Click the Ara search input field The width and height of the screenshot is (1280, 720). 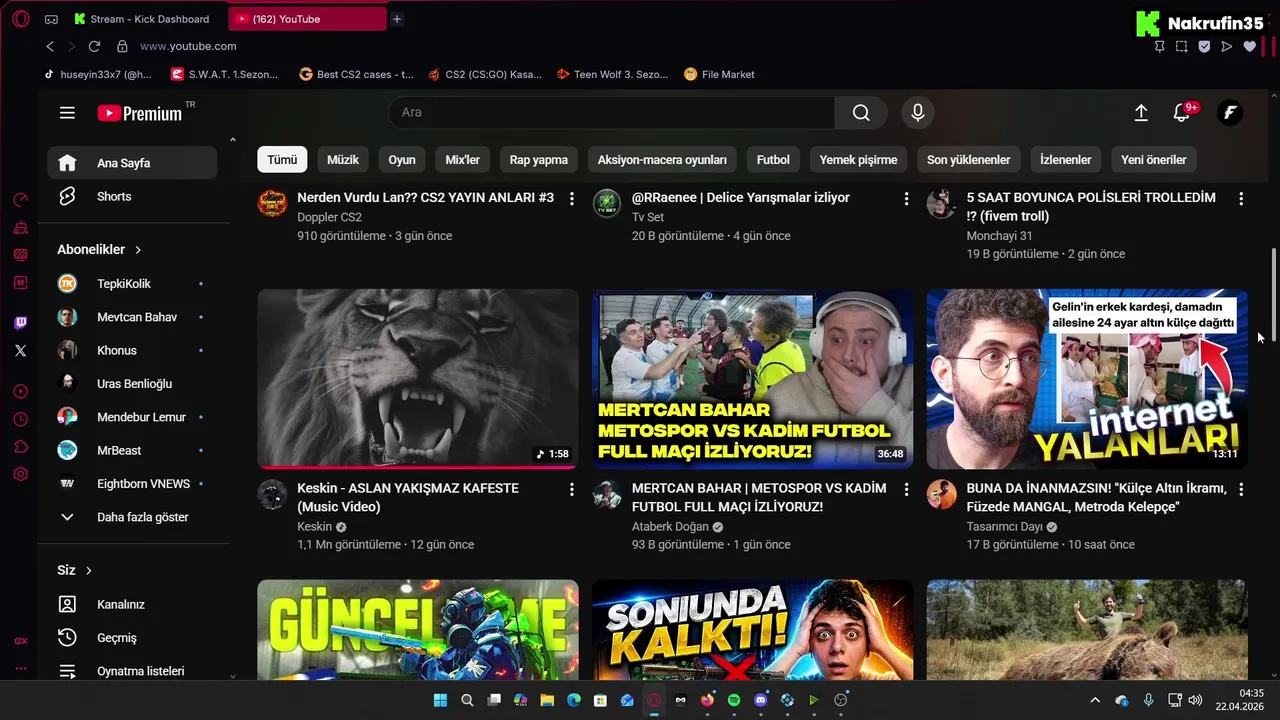(611, 113)
